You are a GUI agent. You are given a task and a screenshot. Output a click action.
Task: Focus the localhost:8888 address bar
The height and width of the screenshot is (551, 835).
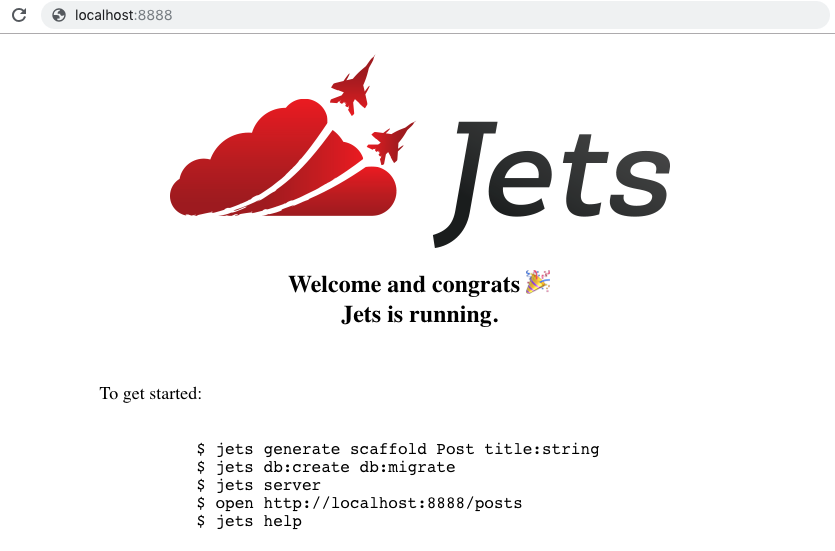[435, 15]
